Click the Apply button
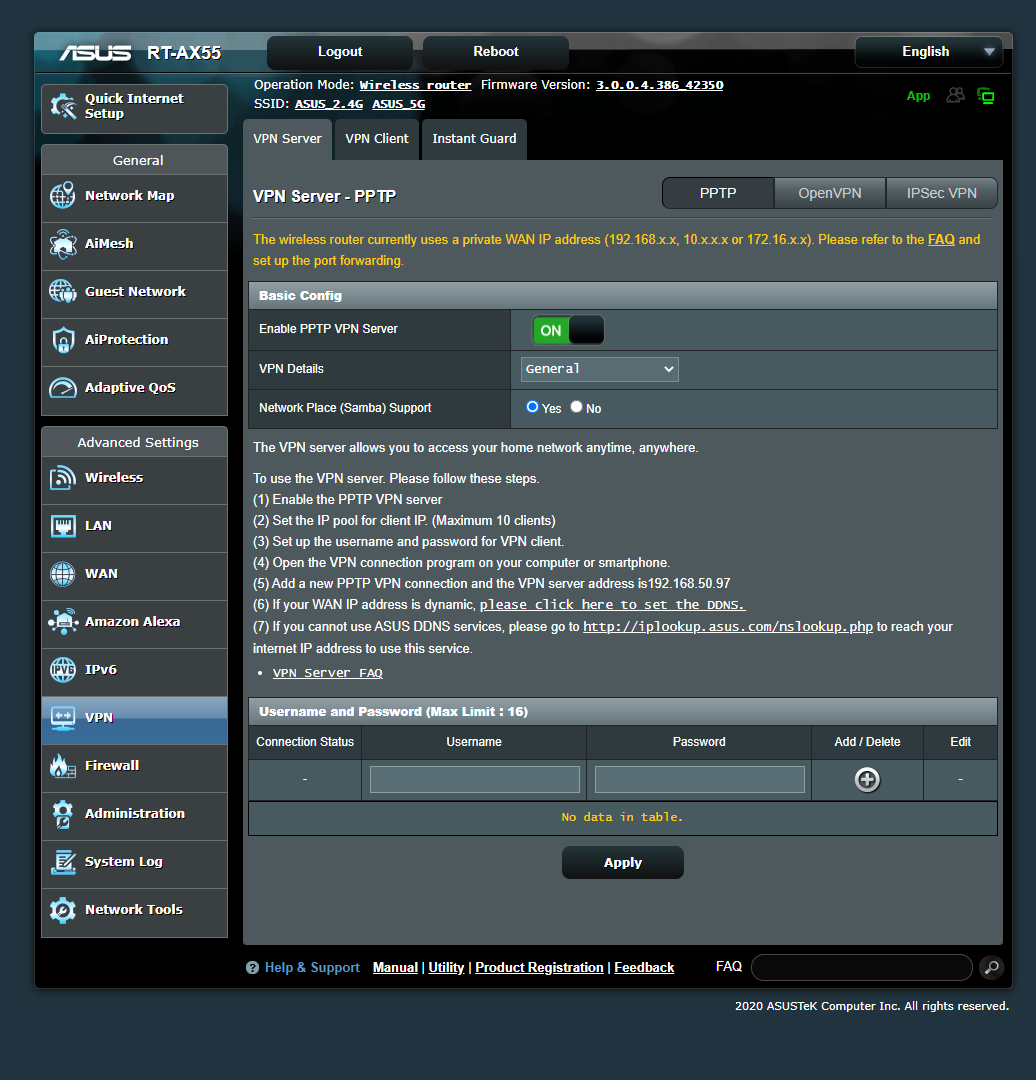Image resolution: width=1036 pixels, height=1080 pixels. [x=623, y=863]
